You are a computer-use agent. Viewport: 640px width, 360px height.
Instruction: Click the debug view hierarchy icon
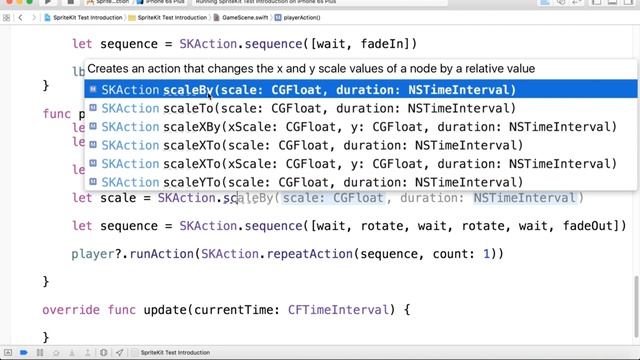pyautogui.click(x=103, y=352)
